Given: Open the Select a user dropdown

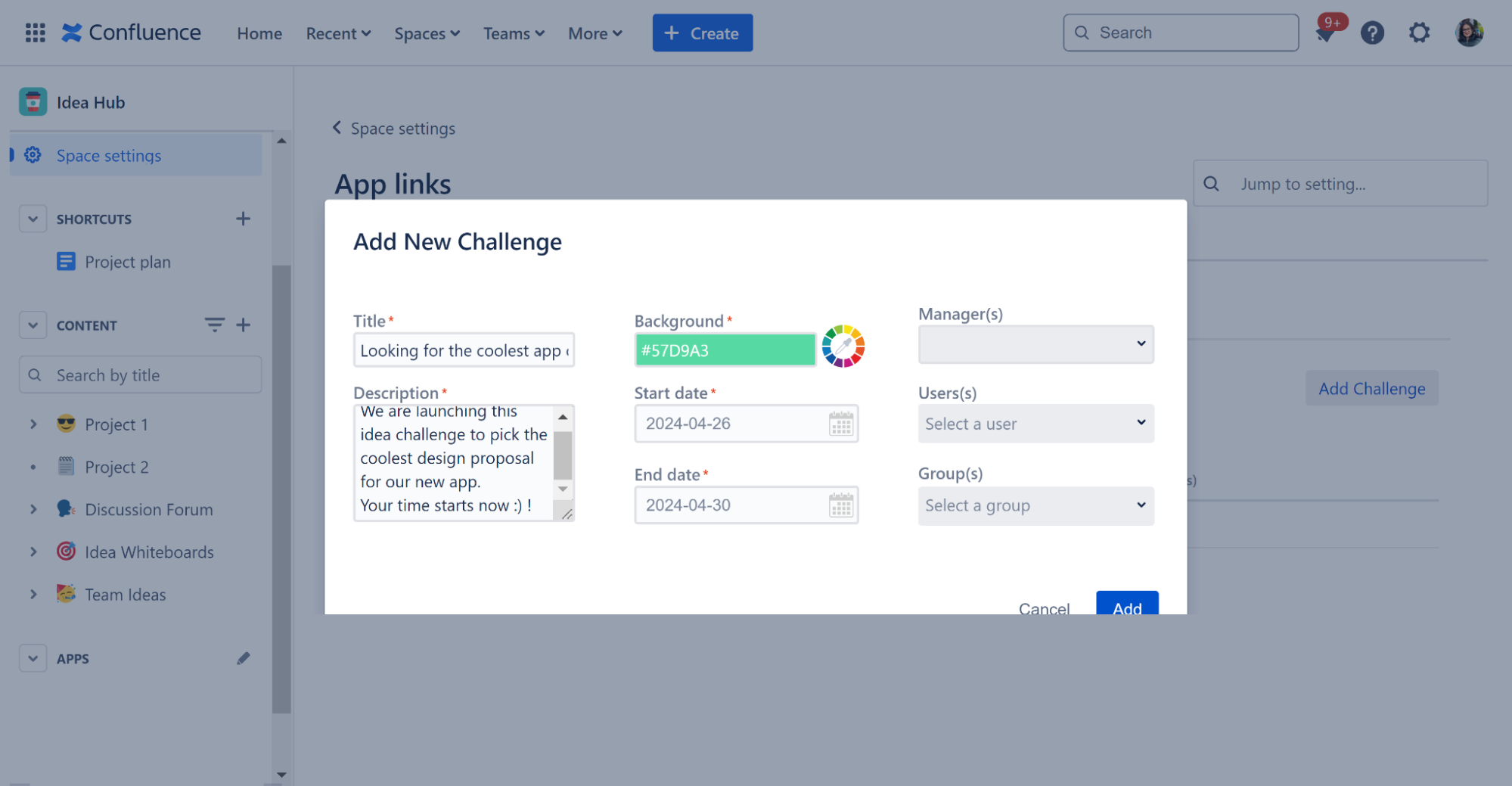Looking at the screenshot, I should pos(1035,424).
